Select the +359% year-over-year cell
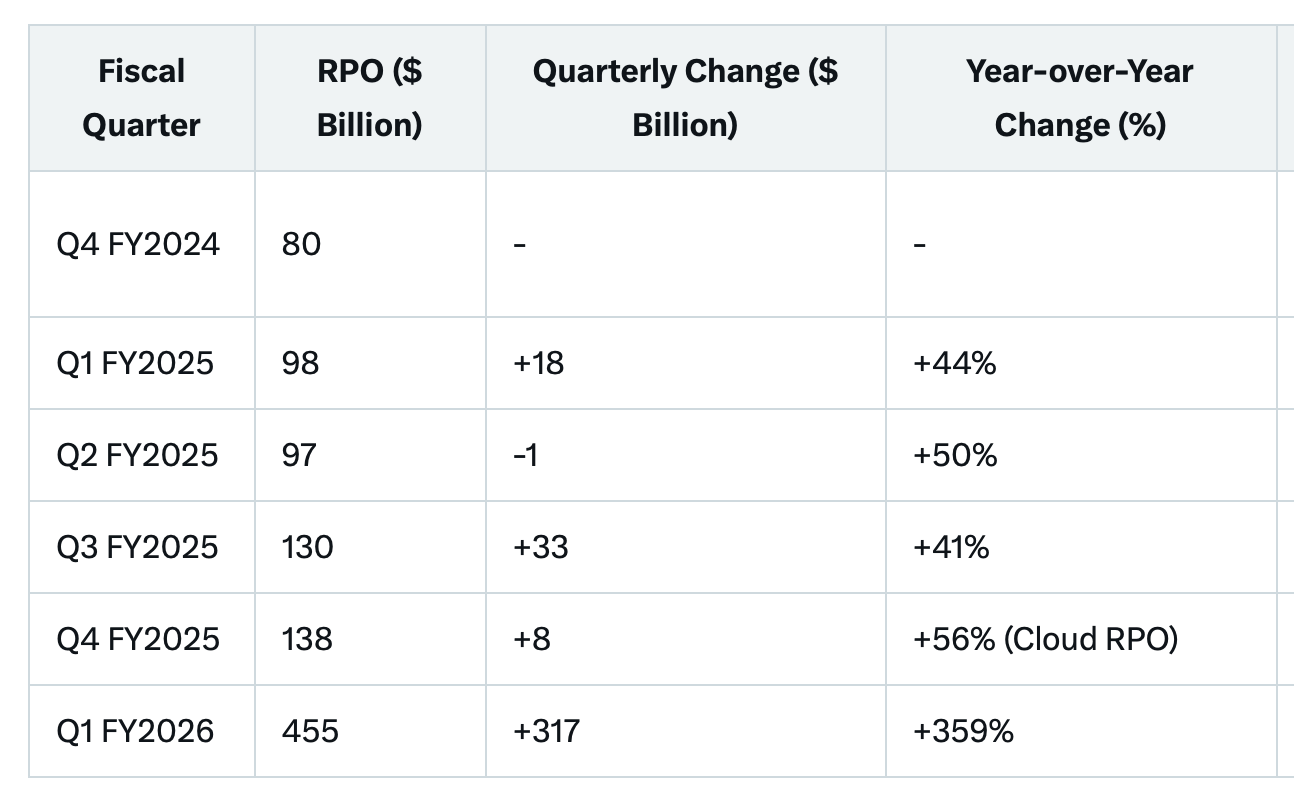The image size is (1294, 796). pyautogui.click(x=963, y=731)
